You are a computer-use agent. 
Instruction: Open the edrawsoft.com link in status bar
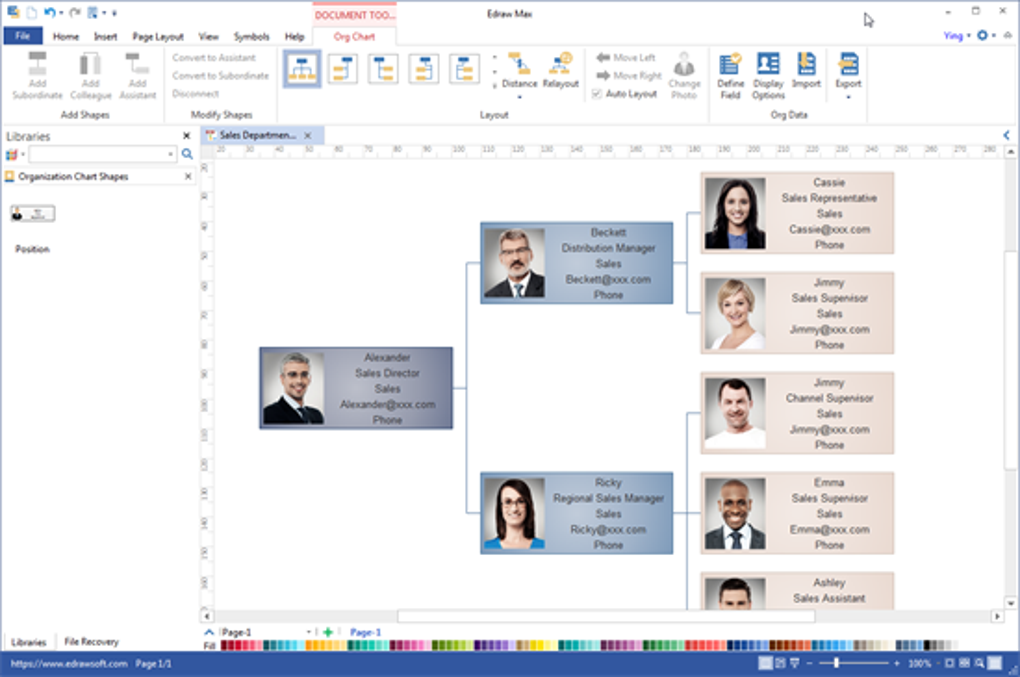pos(70,663)
